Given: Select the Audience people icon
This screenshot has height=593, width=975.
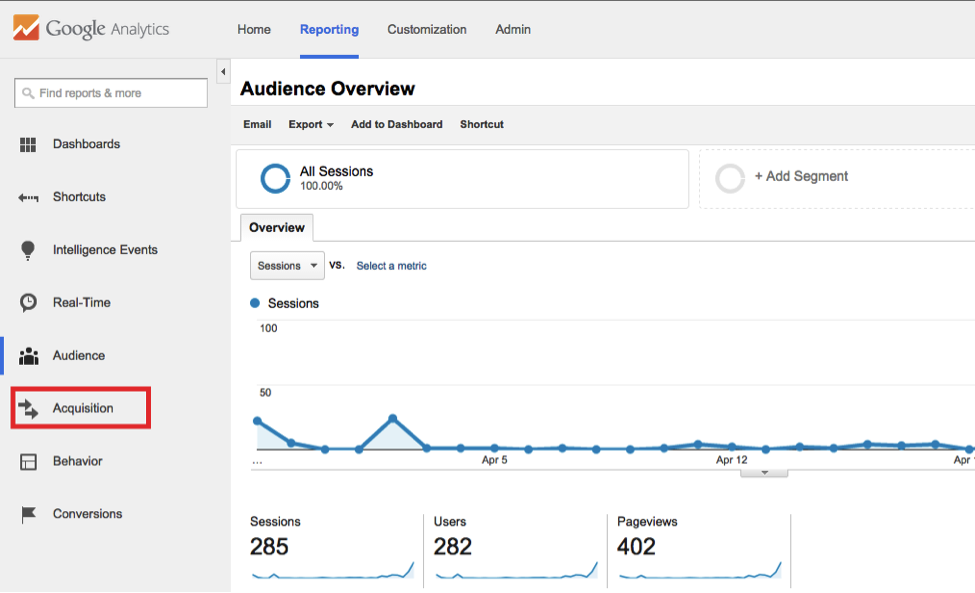Looking at the screenshot, I should 28,355.
